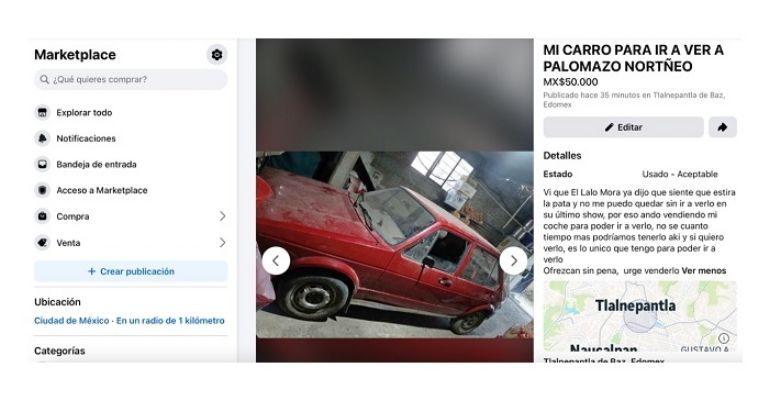Image resolution: width=768 pixels, height=400 pixels.
Task: Expand the Compra section chevron
Action: 222,216
